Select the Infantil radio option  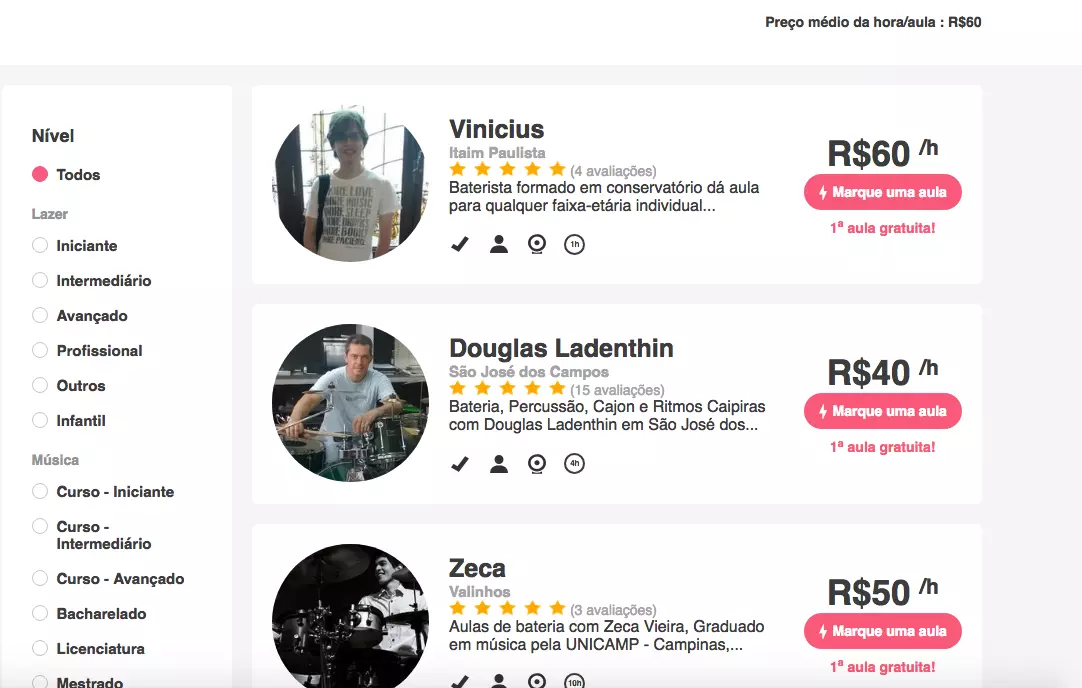point(40,421)
